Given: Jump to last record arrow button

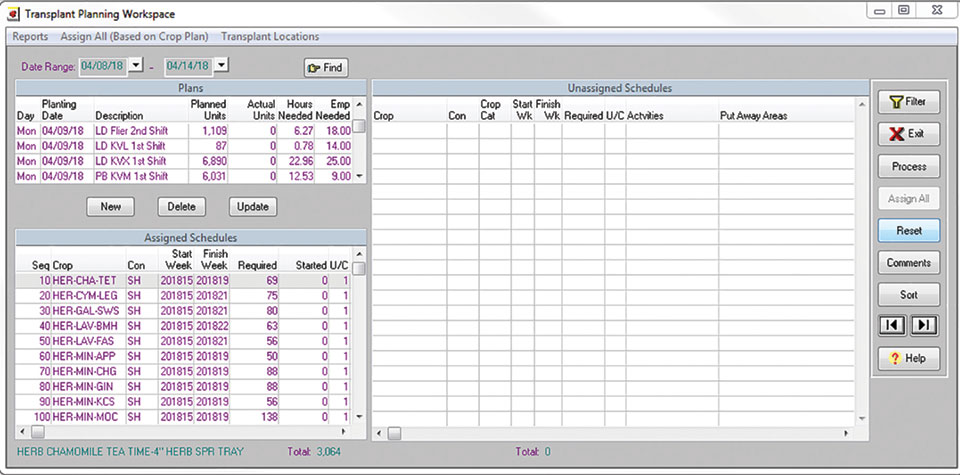Looking at the screenshot, I should pos(924,325).
